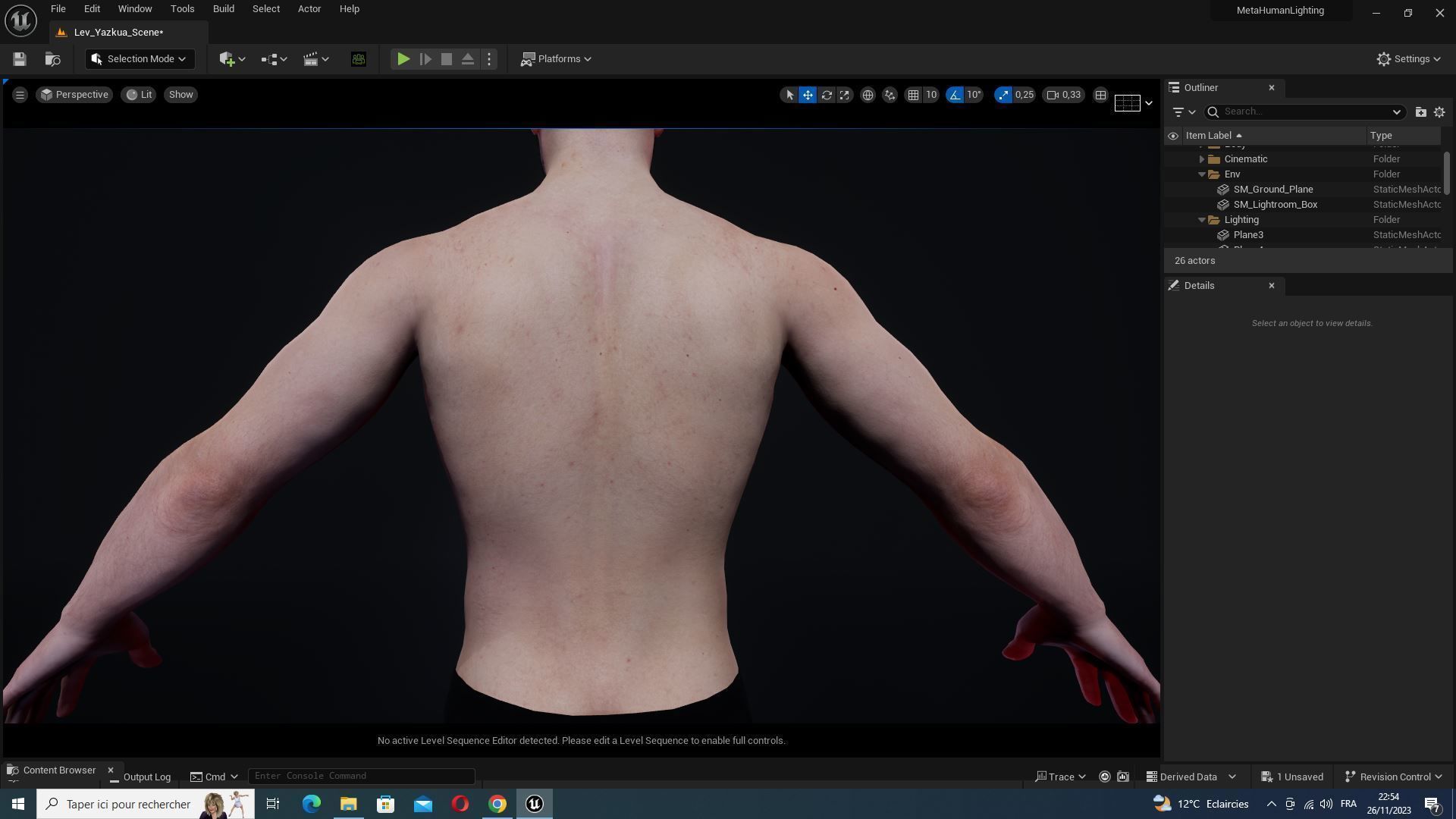Collapse the Lighting folder
The image size is (1456, 819).
(1202, 220)
